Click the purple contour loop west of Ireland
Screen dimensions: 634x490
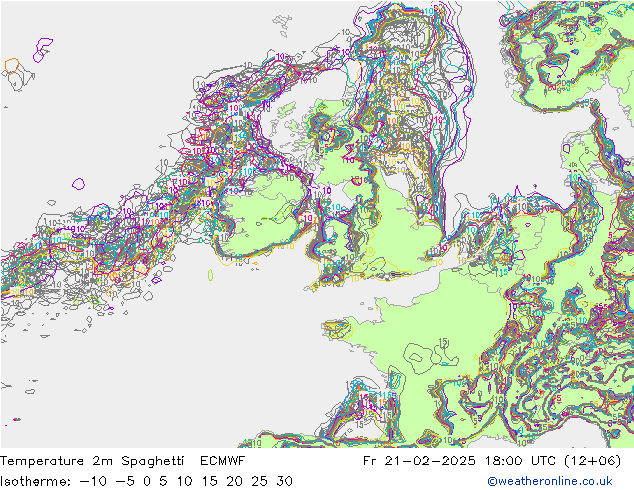click(78, 184)
